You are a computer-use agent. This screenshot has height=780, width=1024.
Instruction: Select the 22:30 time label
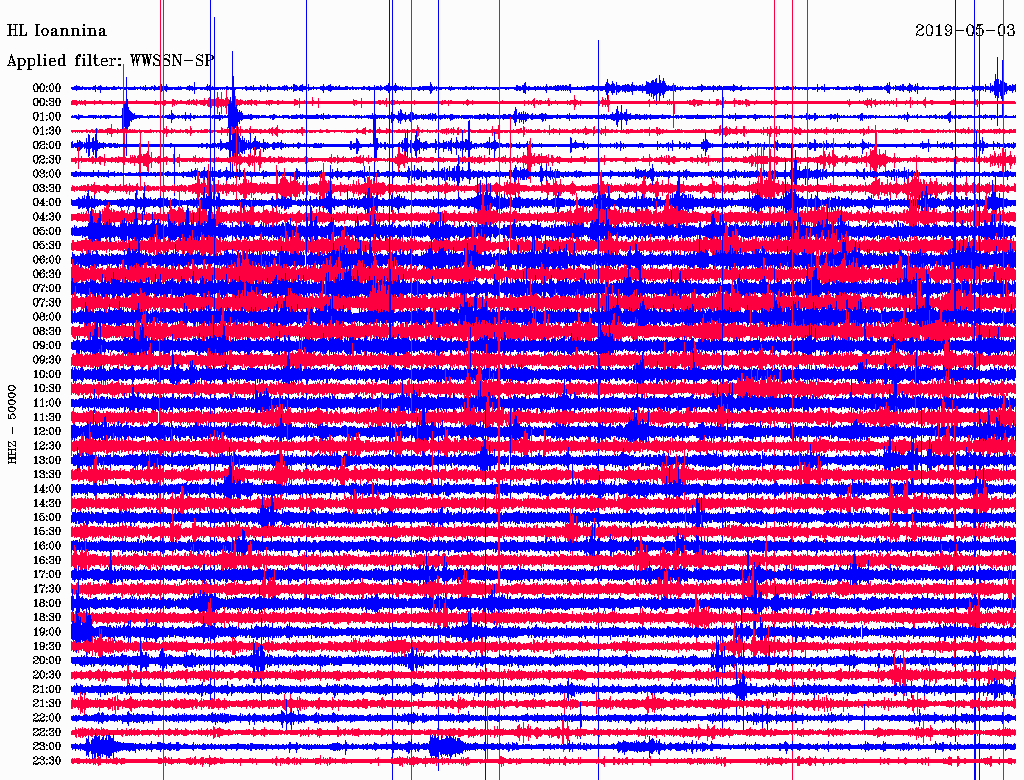coord(47,732)
